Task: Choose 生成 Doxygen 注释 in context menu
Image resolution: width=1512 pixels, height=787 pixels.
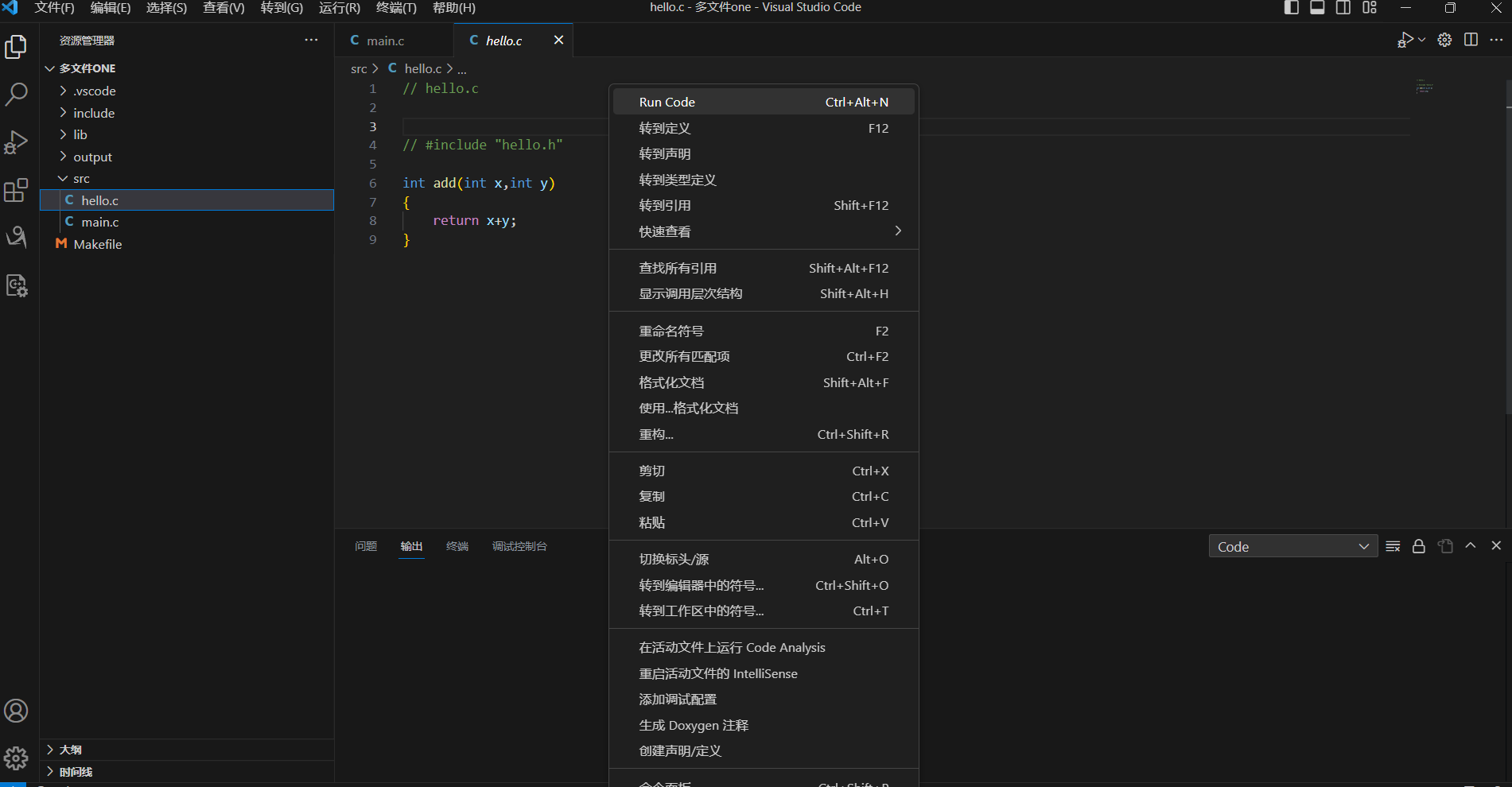Action: point(764,725)
